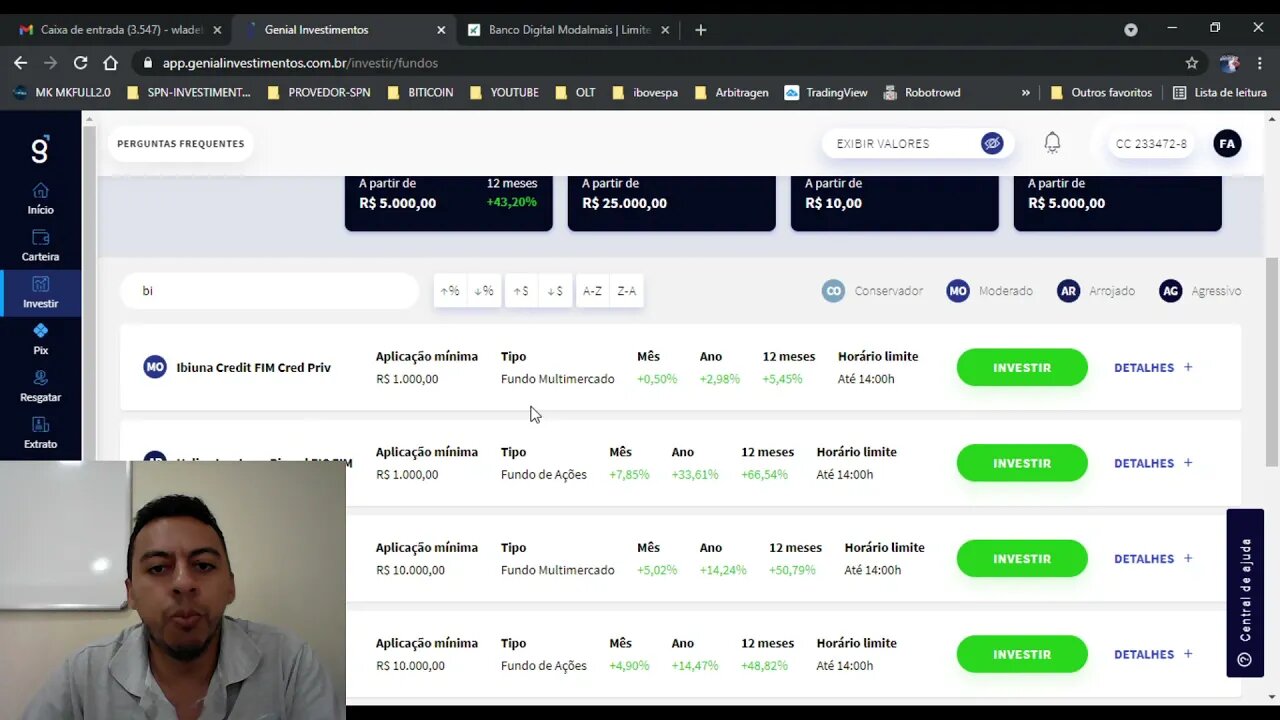The width and height of the screenshot is (1280, 720).
Task: Open BITICOIN bookmark folder
Action: tap(420, 92)
